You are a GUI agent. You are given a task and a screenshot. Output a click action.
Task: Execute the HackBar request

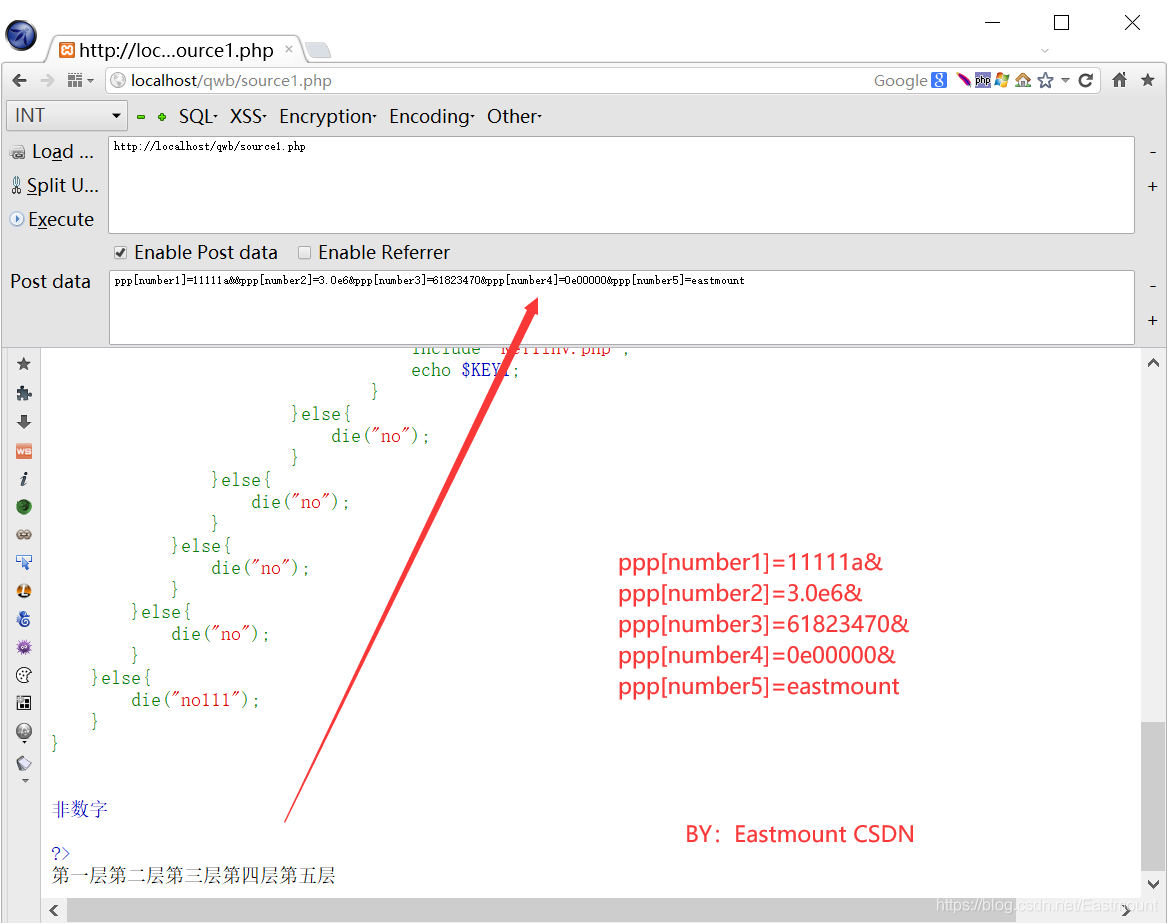[52, 219]
